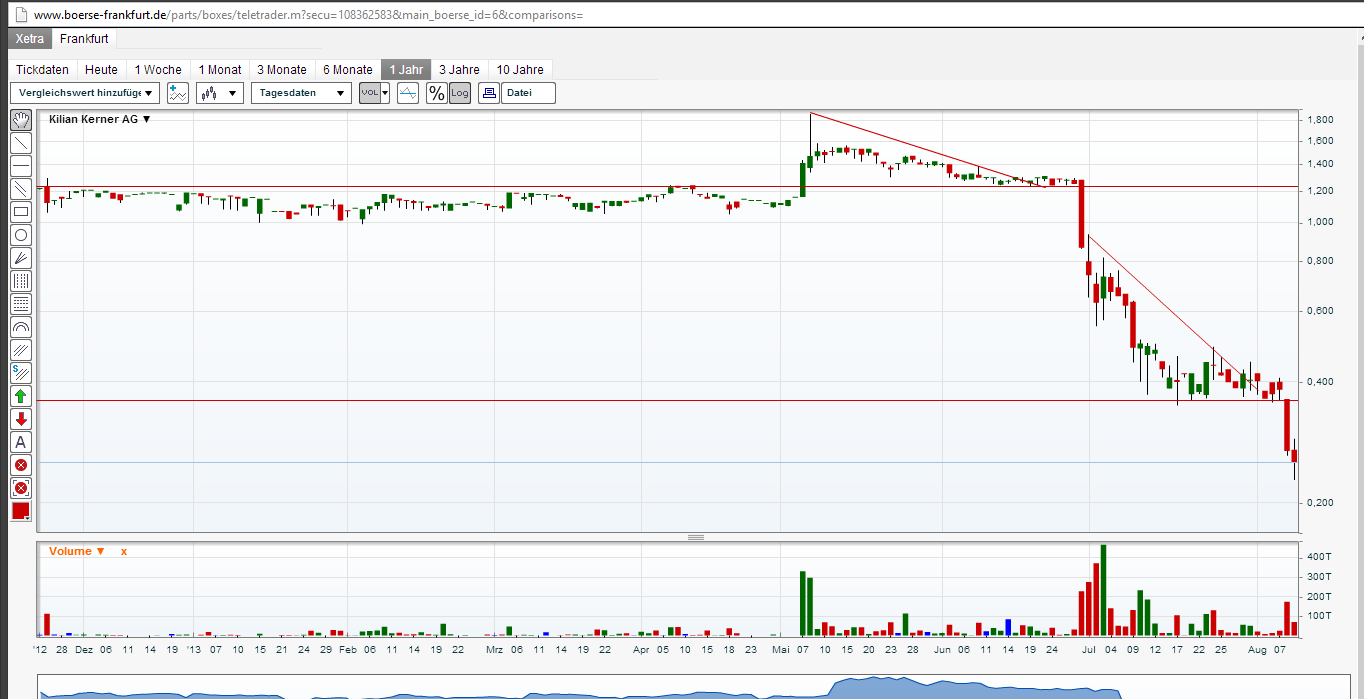The width and height of the screenshot is (1364, 699).
Task: Click the browser address bar URL
Action: coord(308,15)
